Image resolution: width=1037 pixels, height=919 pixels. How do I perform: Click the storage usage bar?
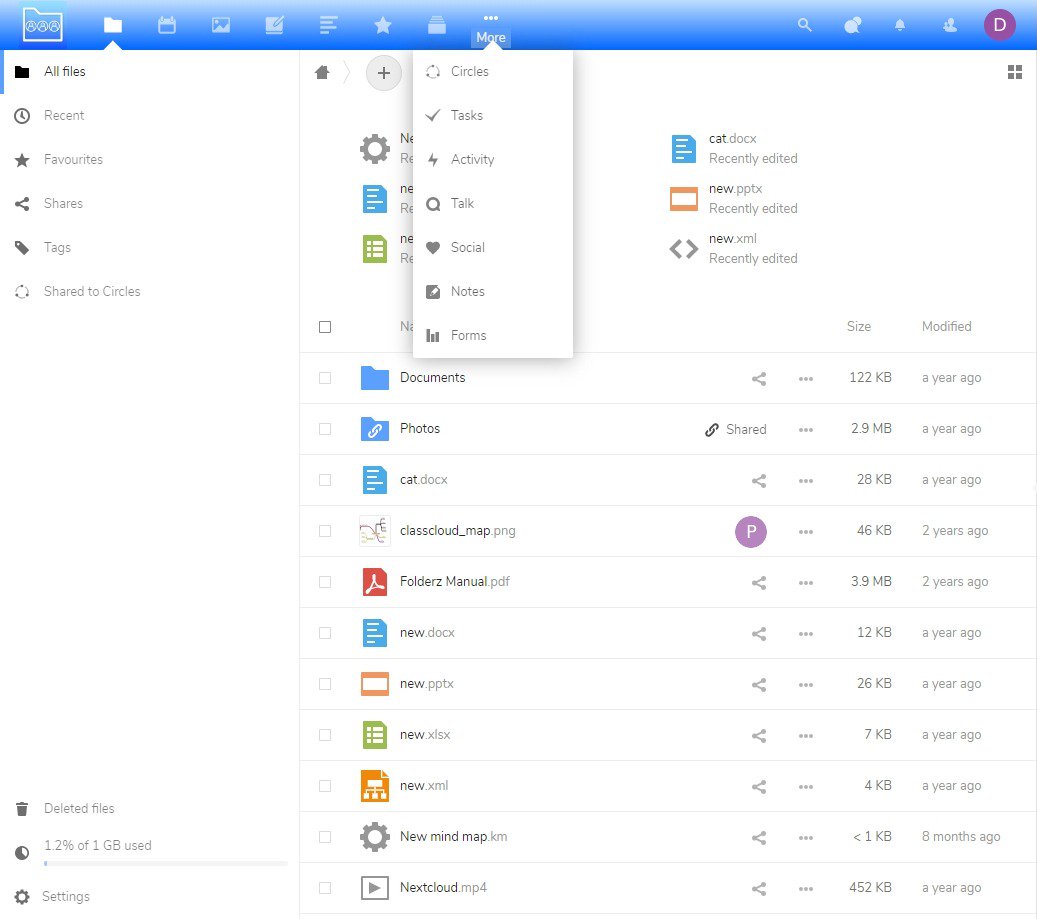pyautogui.click(x=165, y=863)
